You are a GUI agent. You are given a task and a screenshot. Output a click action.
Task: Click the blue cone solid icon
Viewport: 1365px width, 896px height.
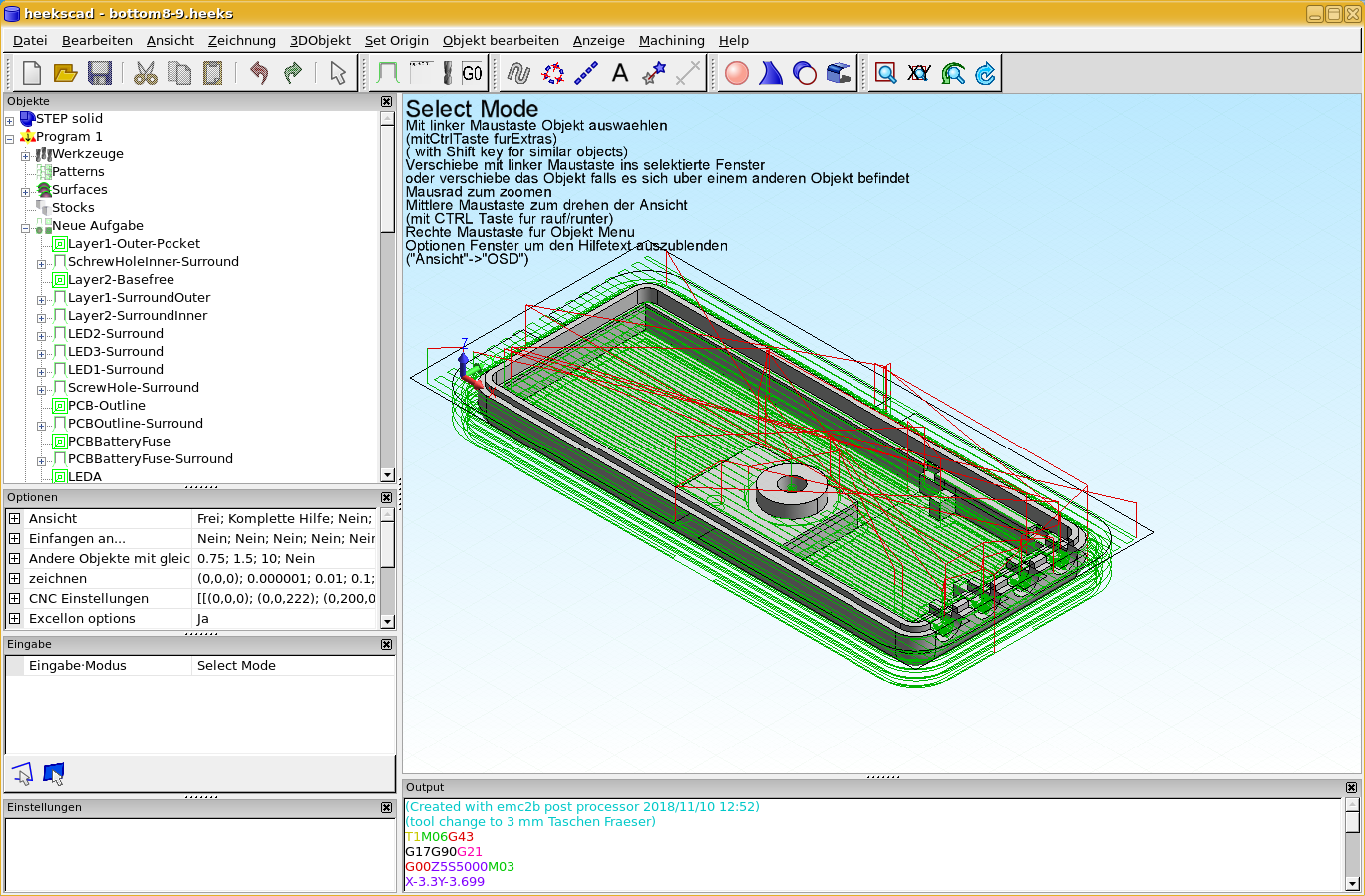tap(771, 73)
